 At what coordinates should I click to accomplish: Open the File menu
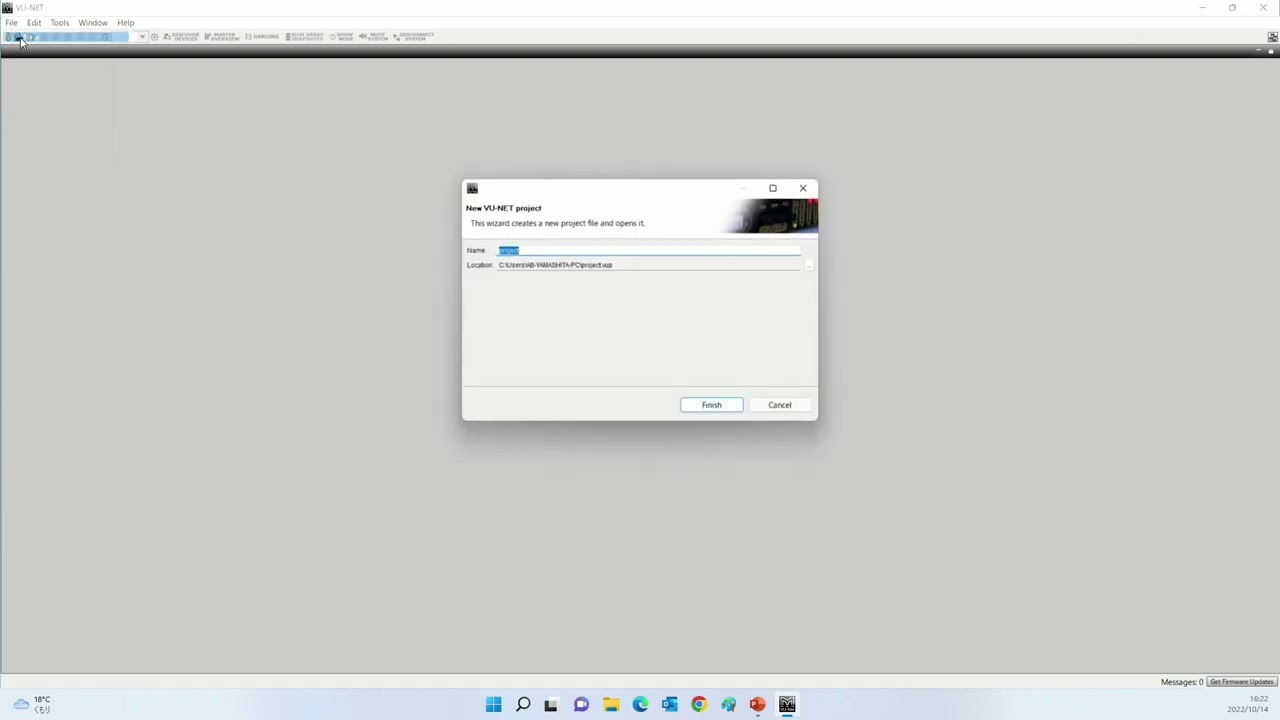[11, 22]
